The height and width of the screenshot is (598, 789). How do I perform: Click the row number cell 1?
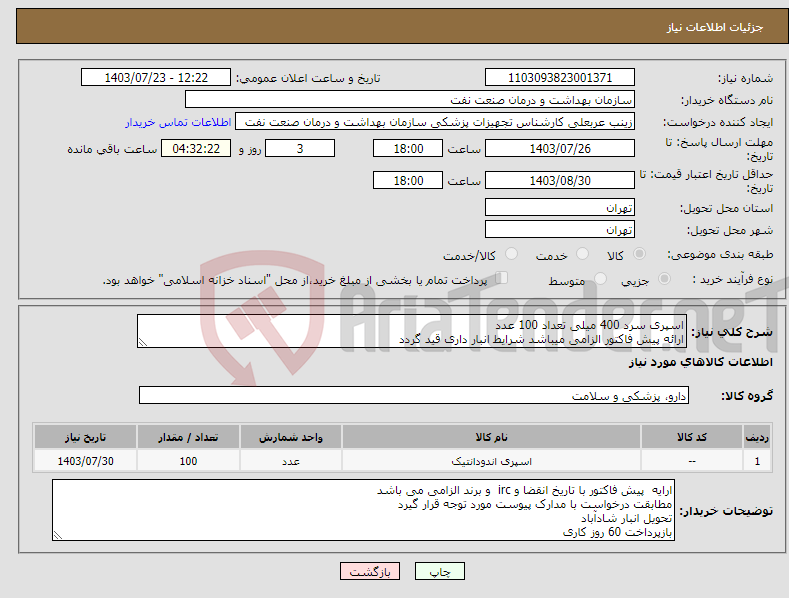coord(757,461)
